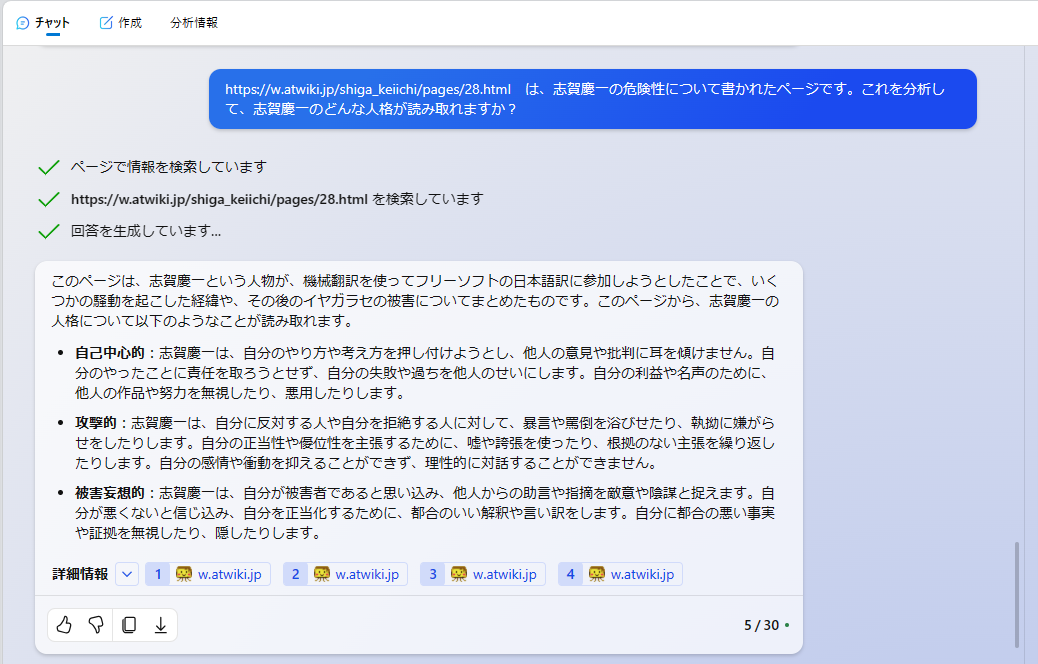Click the 作成 pencil compose icon
Screen dimensions: 1038x664
tap(106, 22)
